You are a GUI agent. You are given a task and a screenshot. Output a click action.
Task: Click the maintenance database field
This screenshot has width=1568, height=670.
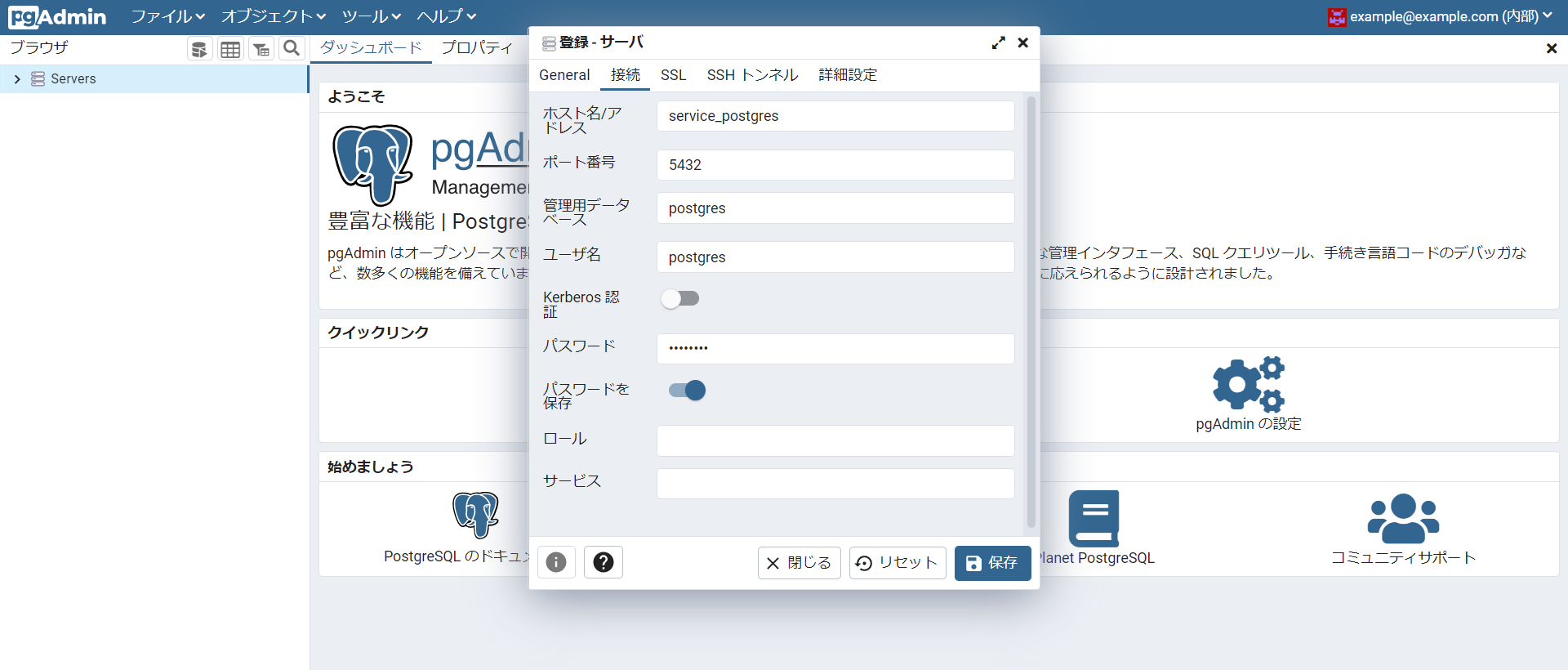835,208
